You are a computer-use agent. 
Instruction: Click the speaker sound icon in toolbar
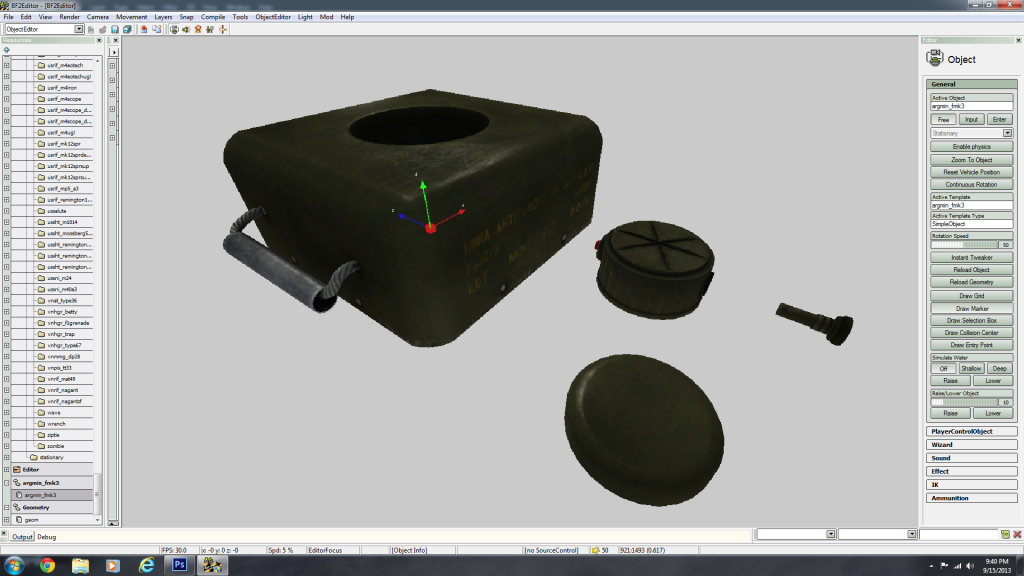point(187,29)
